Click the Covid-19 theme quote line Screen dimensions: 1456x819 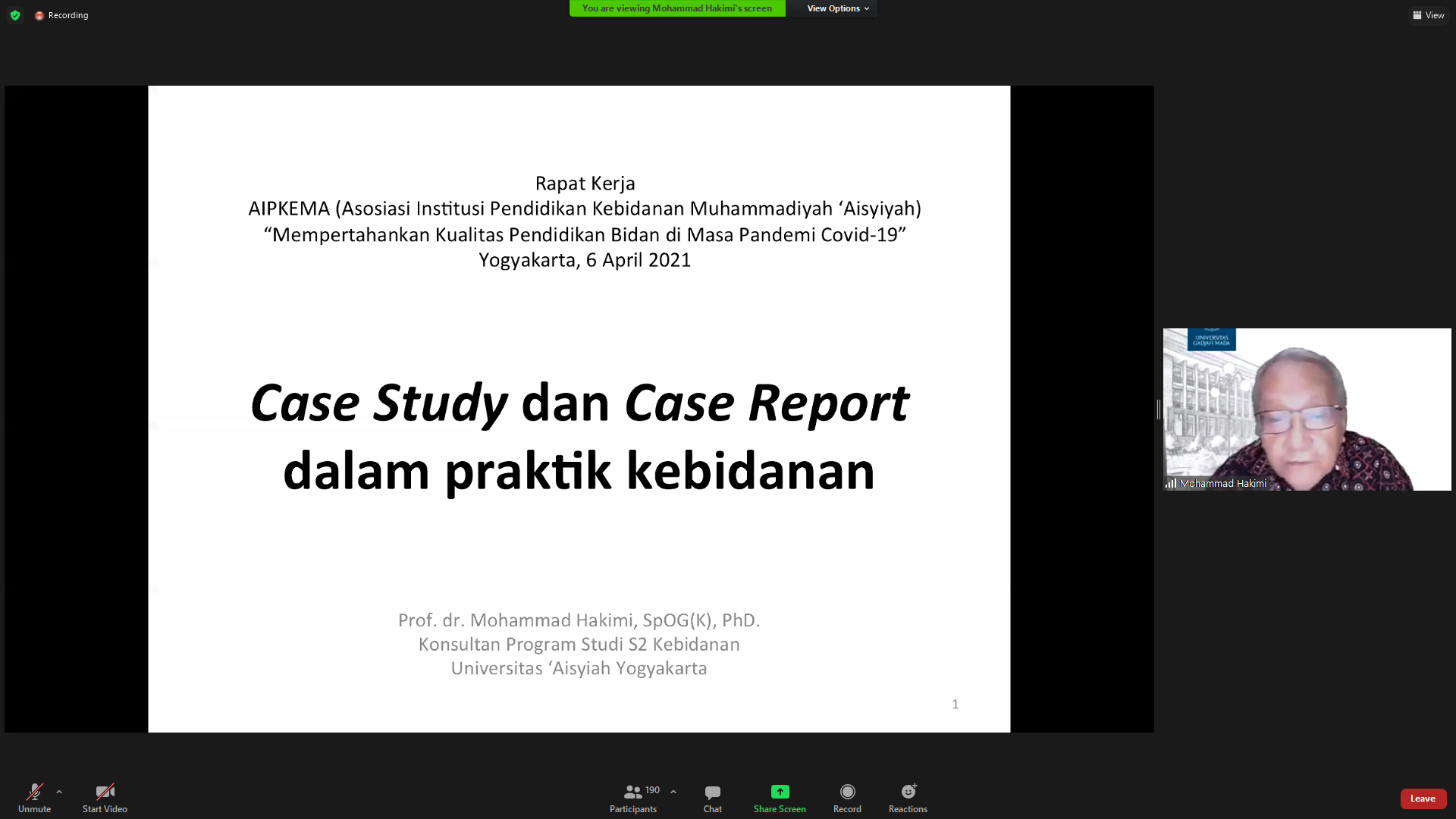point(585,234)
